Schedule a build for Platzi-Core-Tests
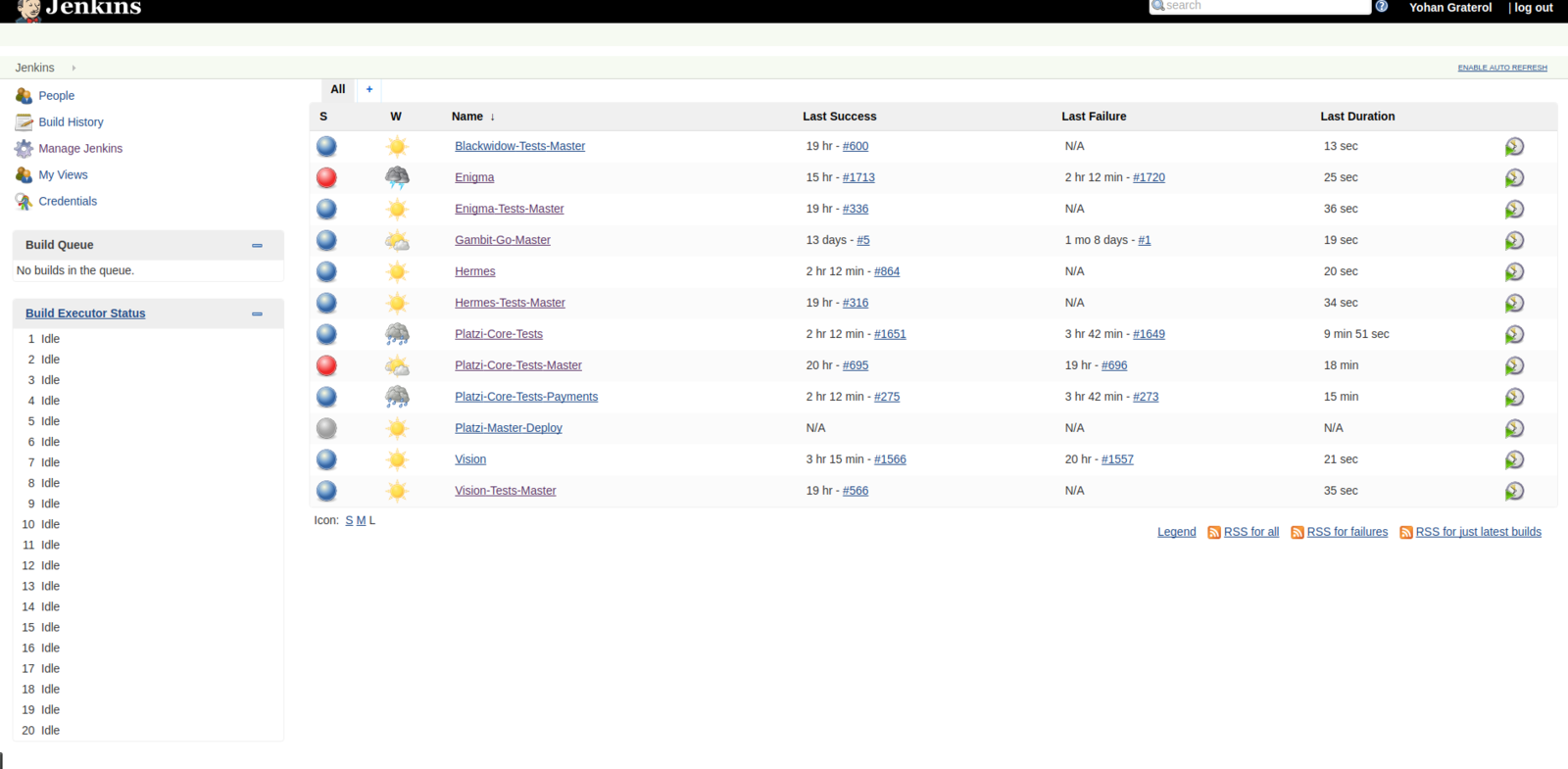This screenshot has width=1568, height=769. (1514, 335)
